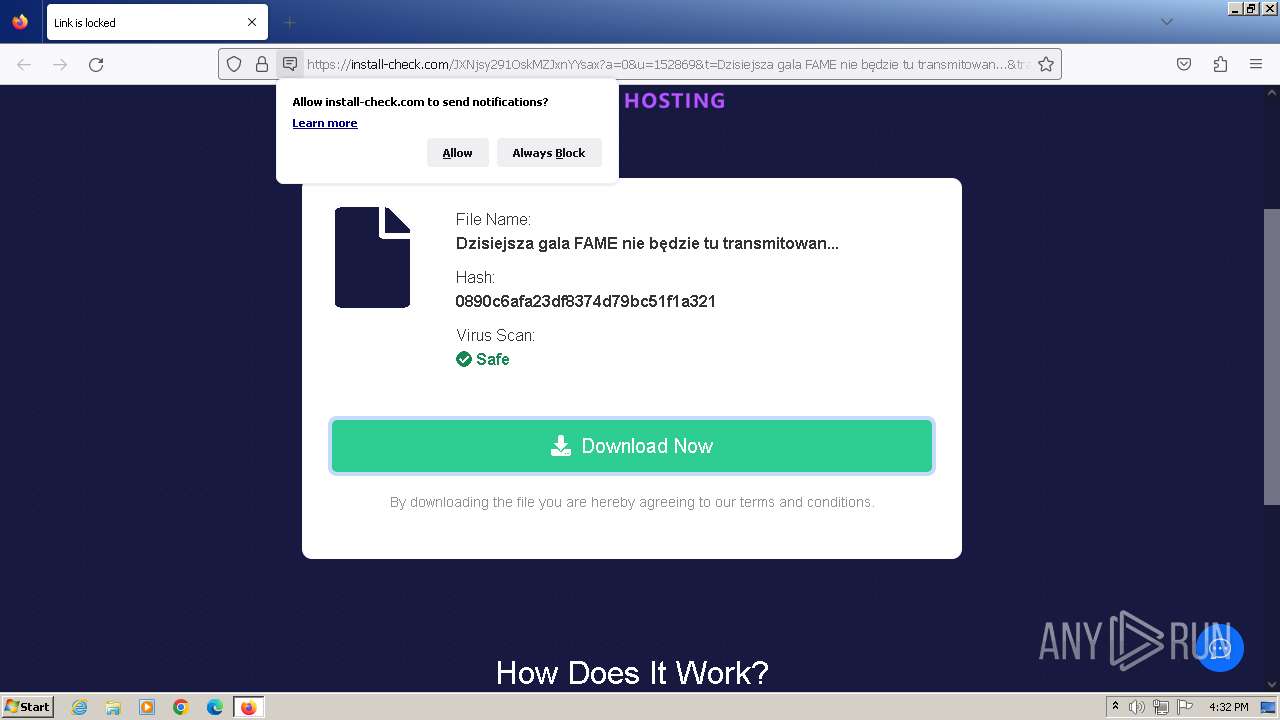Switch to Firefox taskbar button
The image size is (1280, 720).
(248, 707)
